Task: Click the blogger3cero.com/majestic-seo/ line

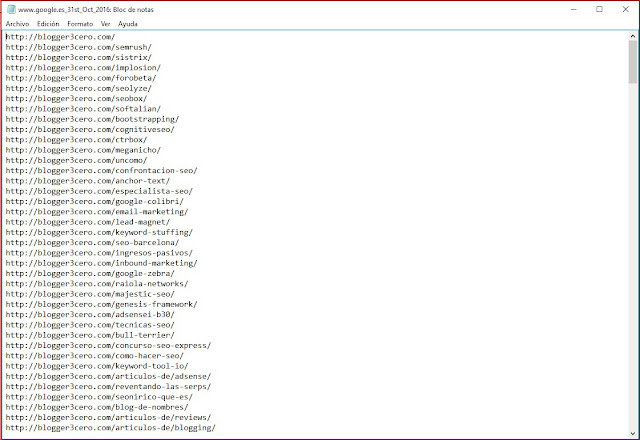Action: coord(90,294)
